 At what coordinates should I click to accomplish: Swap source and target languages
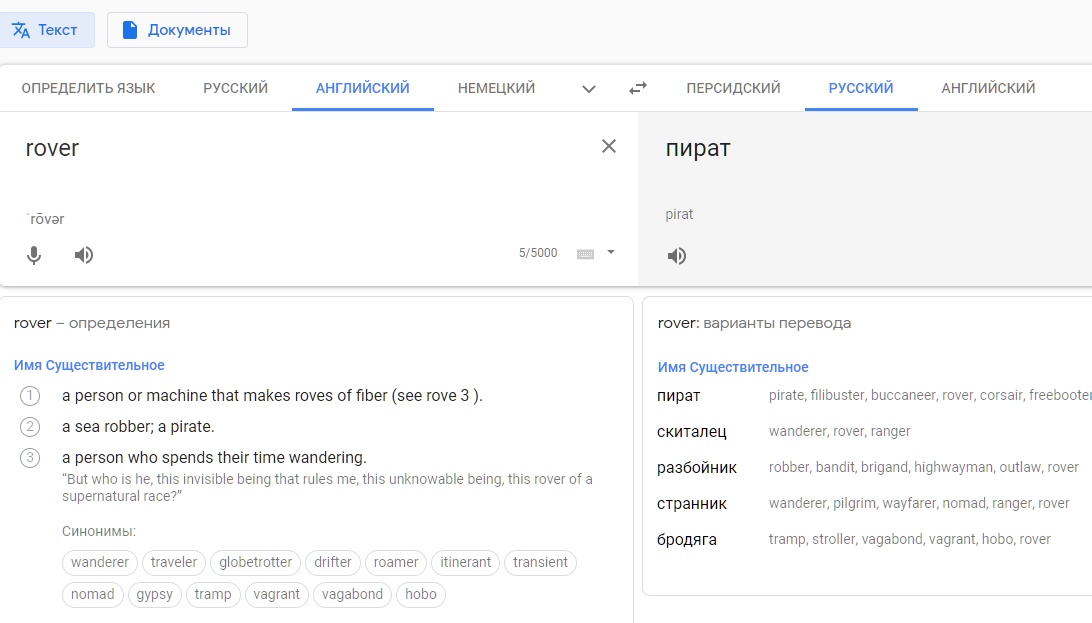(x=637, y=88)
